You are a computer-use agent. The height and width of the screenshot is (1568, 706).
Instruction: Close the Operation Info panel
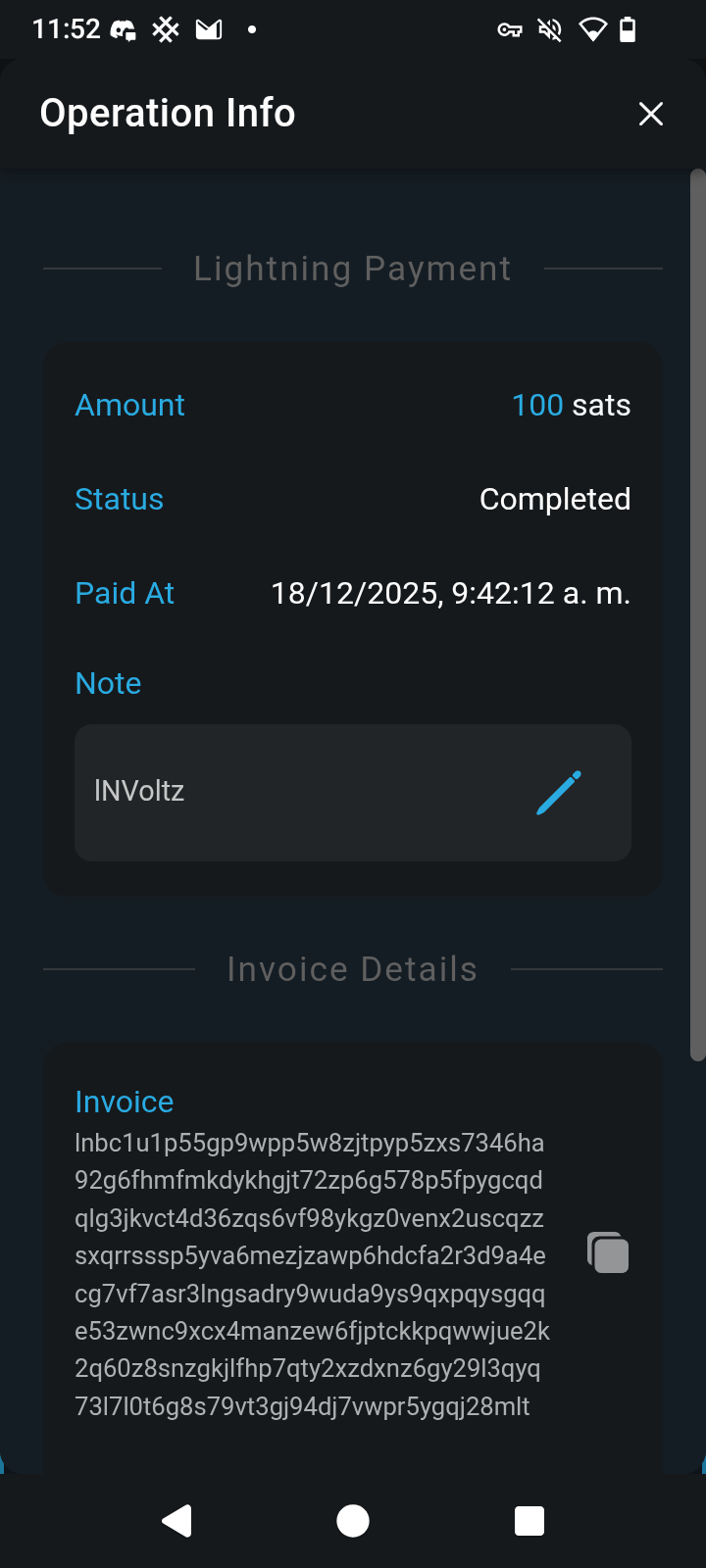(651, 114)
